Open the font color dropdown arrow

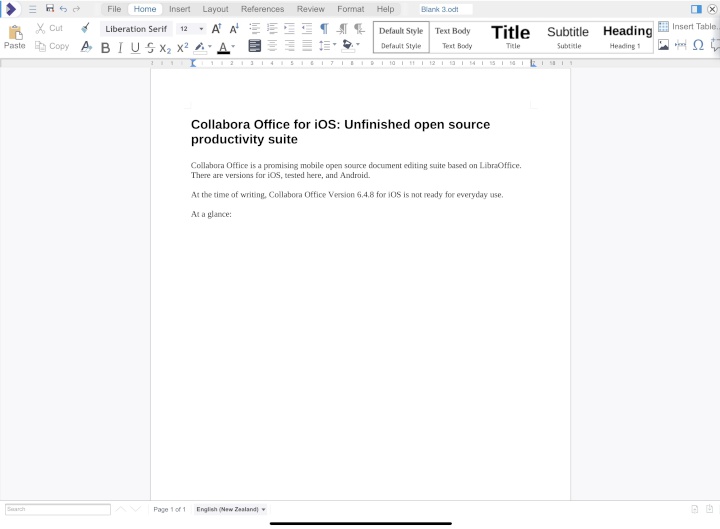tap(233, 46)
